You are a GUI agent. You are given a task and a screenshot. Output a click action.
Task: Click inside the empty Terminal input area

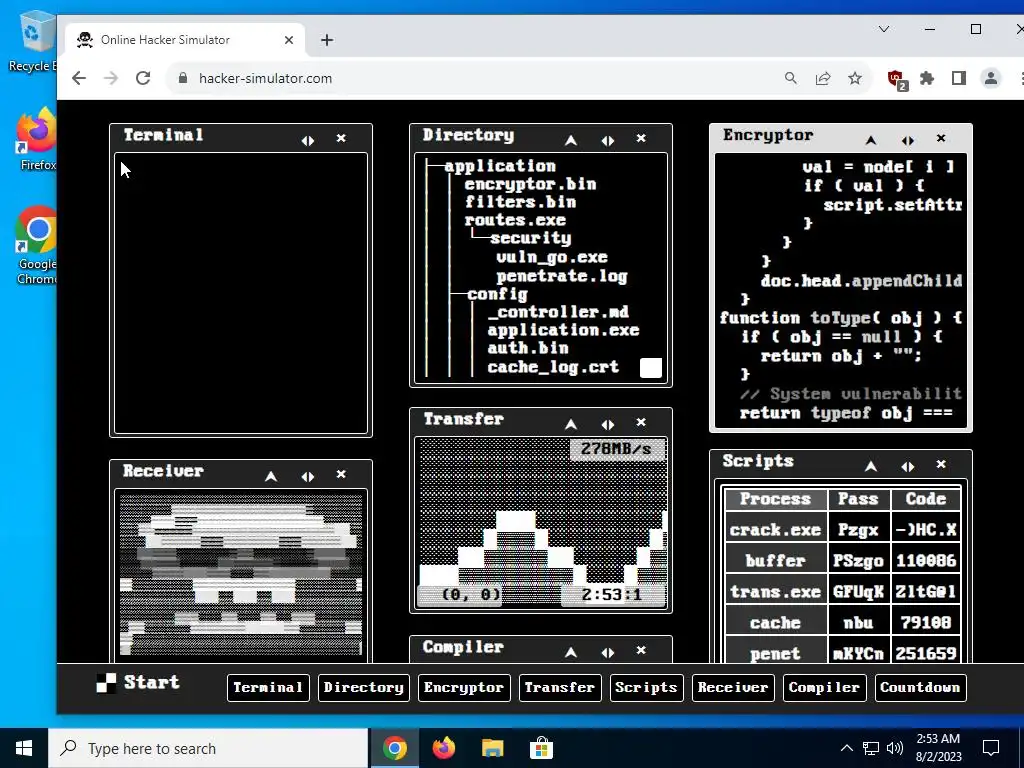click(x=241, y=293)
